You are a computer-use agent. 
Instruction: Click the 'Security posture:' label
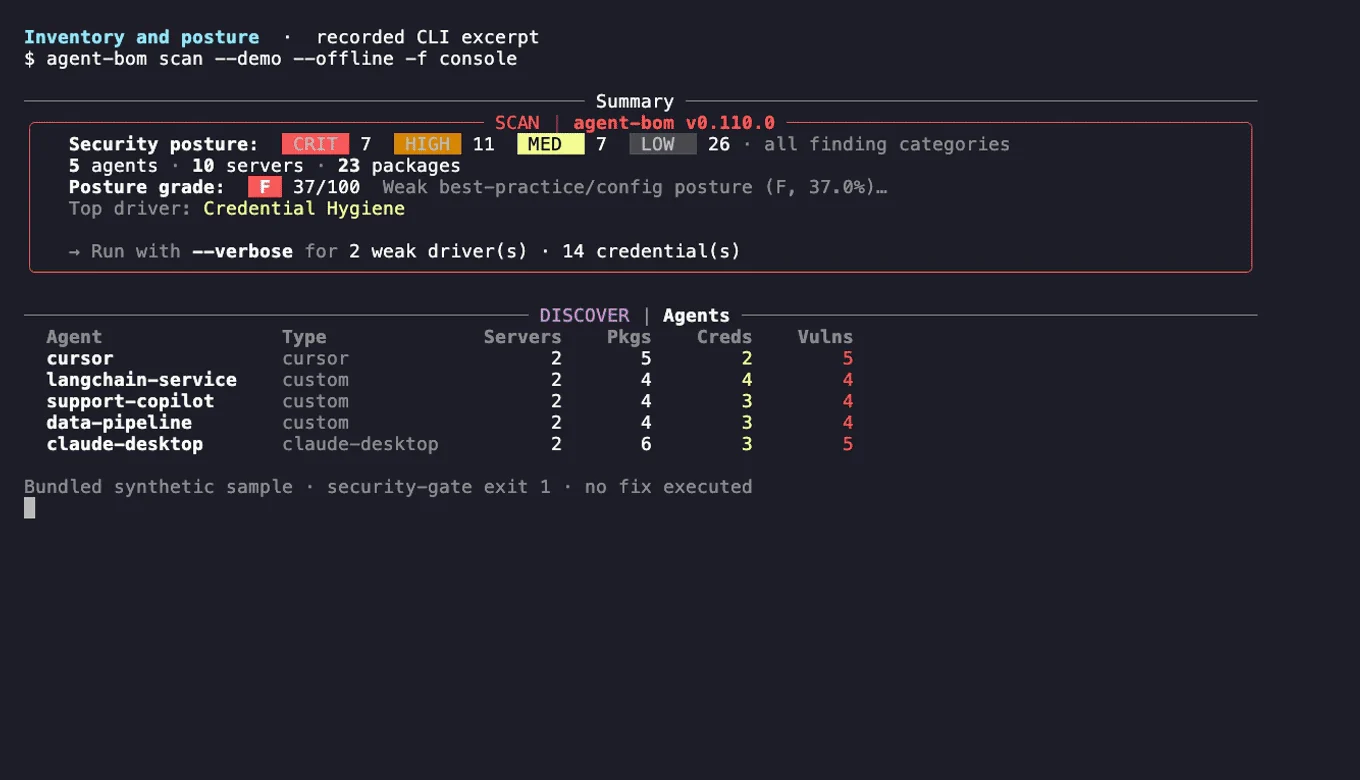coord(164,144)
